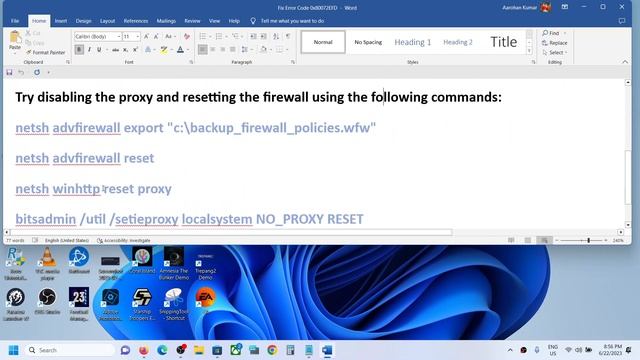Toggle Italic formatting

tap(89, 50)
